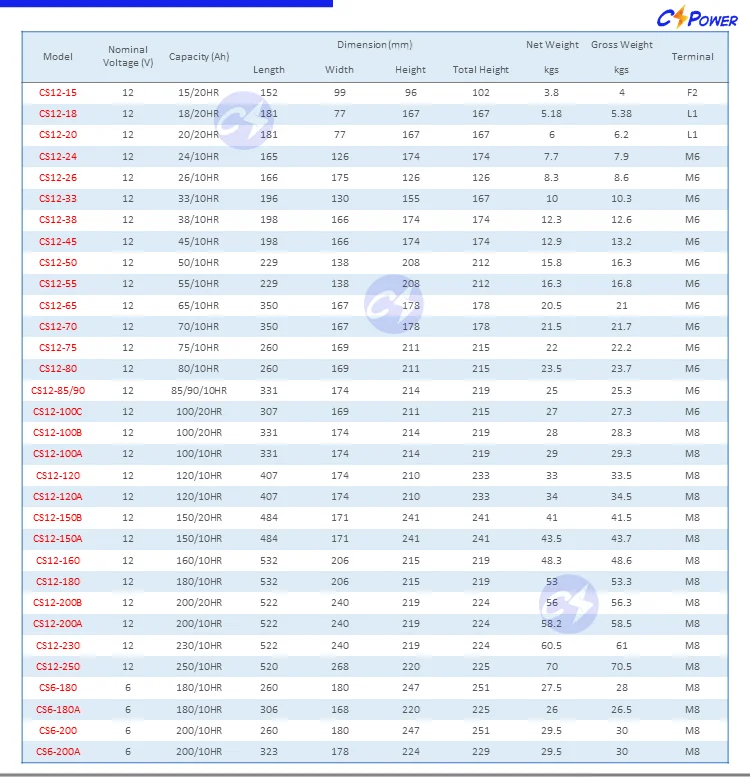Select model name CS12-100C
Viewport: 750px width, 780px height.
(58, 411)
